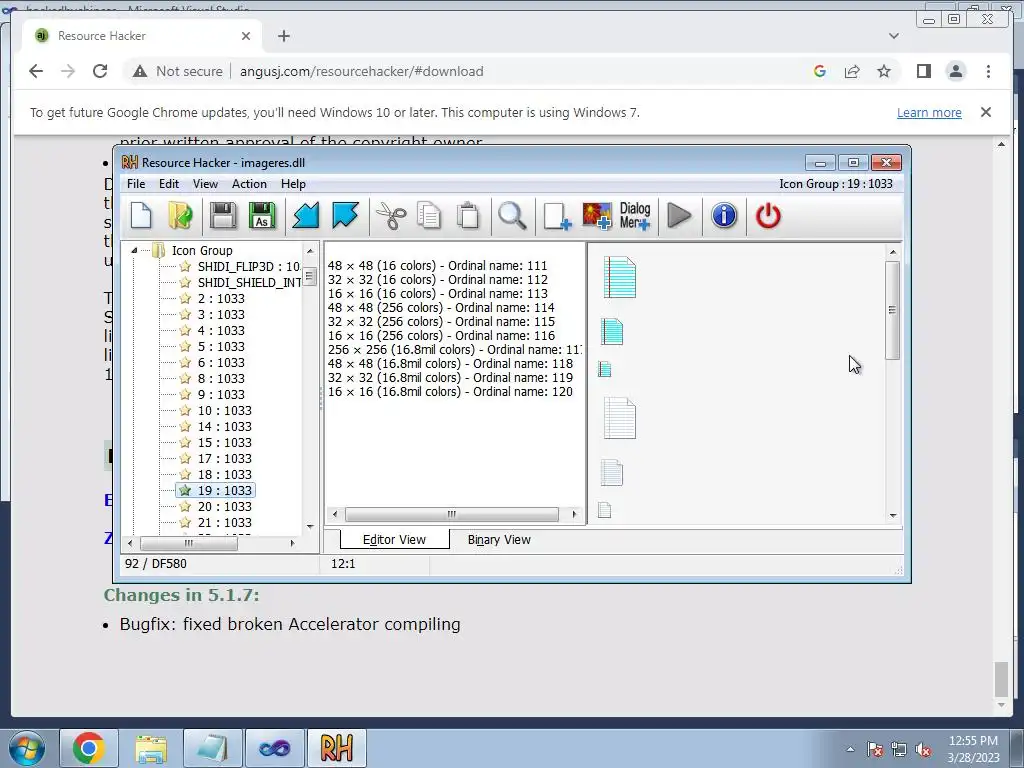Click the Save As floppy icon
This screenshot has width=1024, height=768.
(262, 216)
